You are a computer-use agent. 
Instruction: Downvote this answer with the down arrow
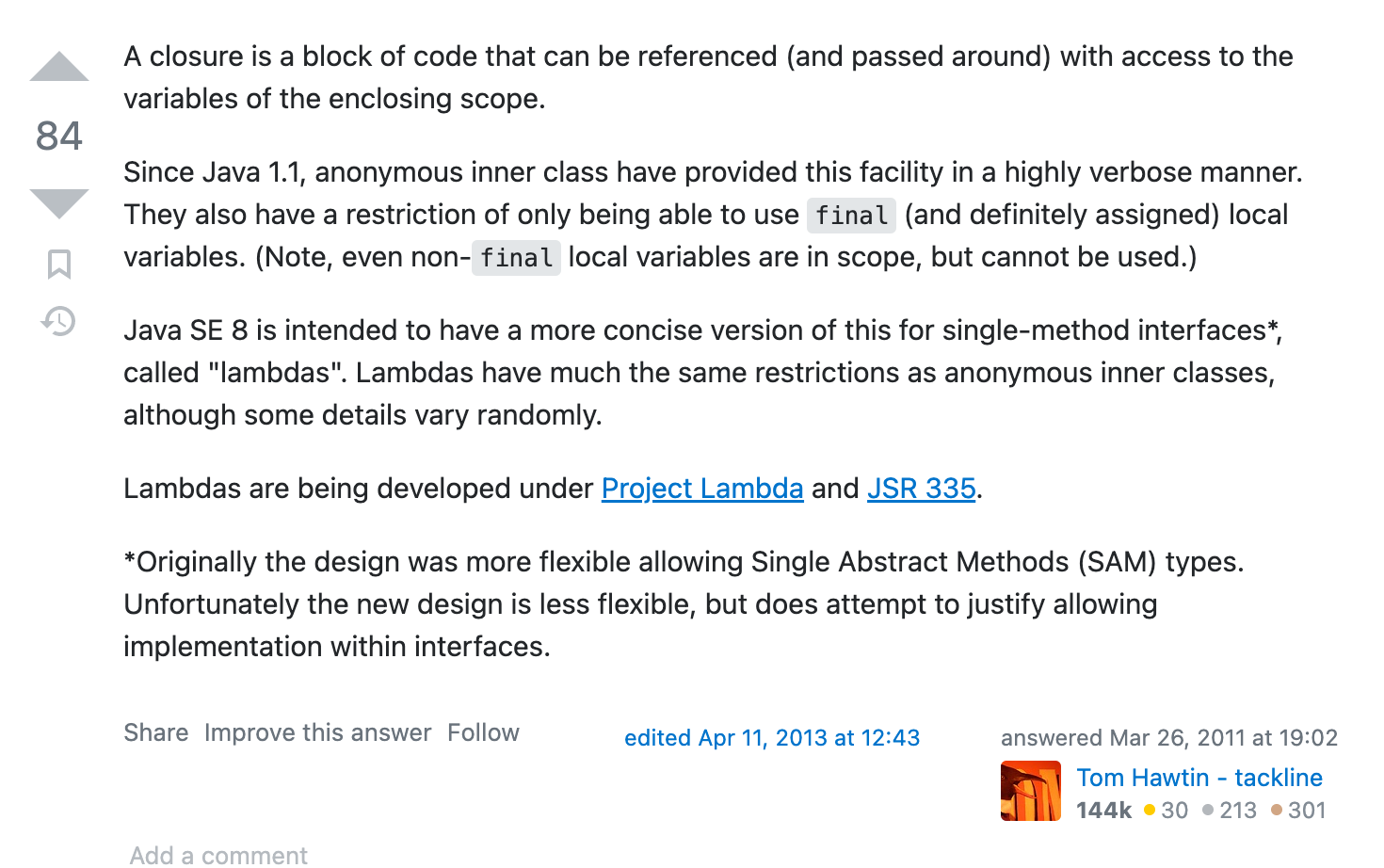point(59,203)
